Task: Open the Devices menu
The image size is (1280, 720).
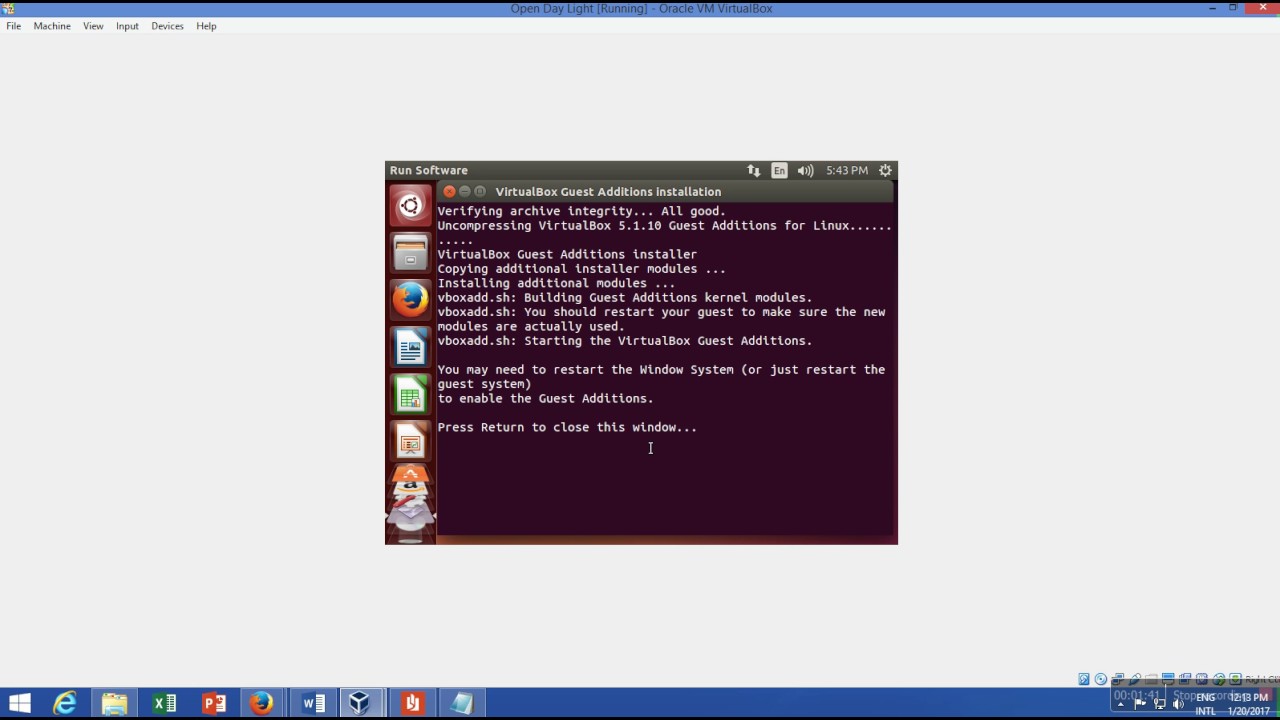Action: click(167, 26)
